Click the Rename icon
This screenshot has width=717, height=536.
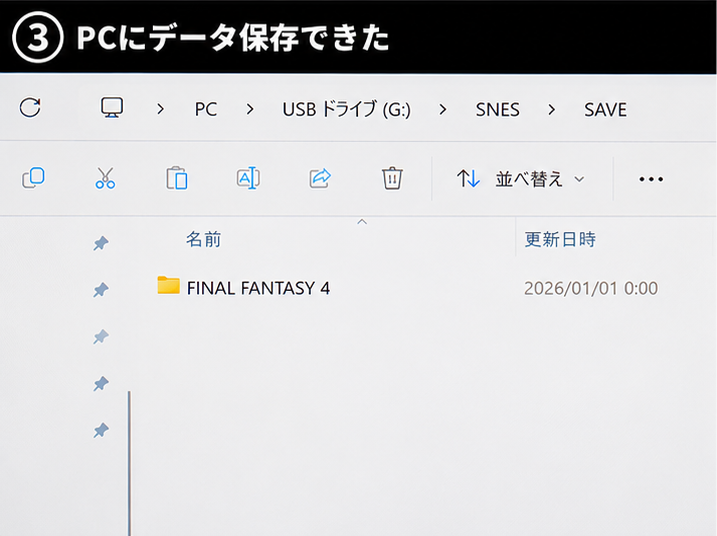[x=248, y=178]
